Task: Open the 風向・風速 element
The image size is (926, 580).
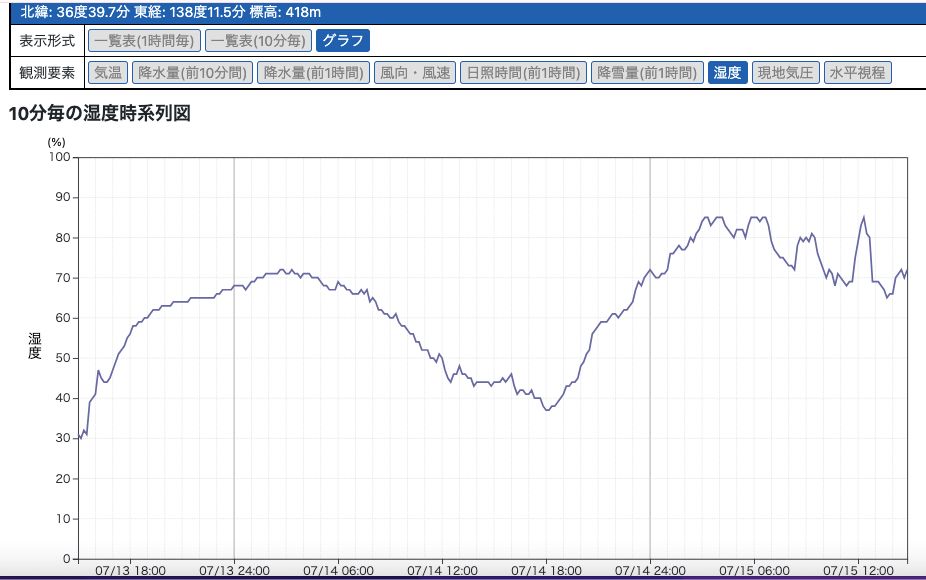Action: [x=415, y=73]
